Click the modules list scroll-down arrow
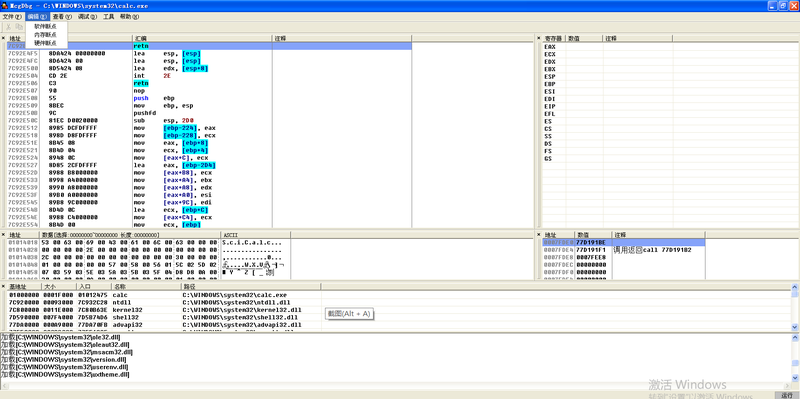Viewport: 800px width, 399px height. coord(795,327)
